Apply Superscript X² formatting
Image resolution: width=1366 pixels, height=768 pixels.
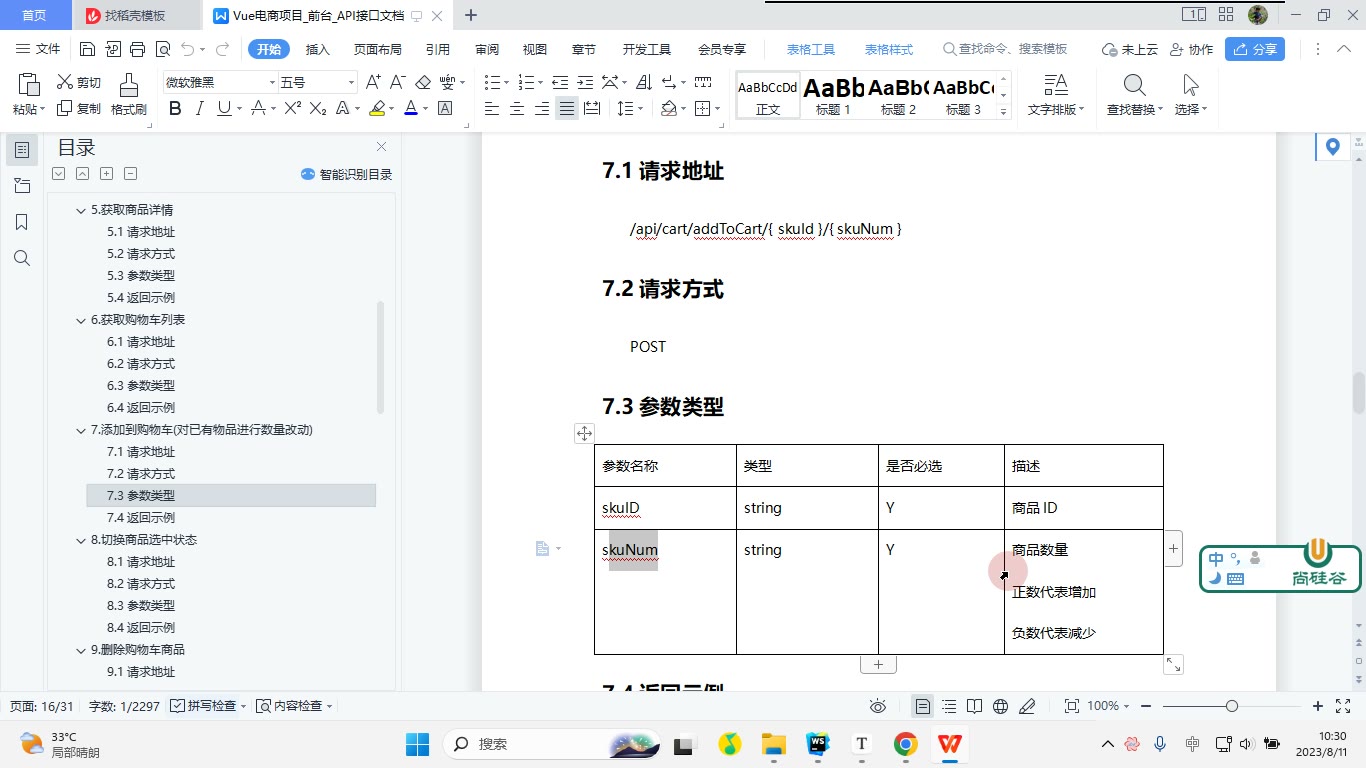click(293, 108)
